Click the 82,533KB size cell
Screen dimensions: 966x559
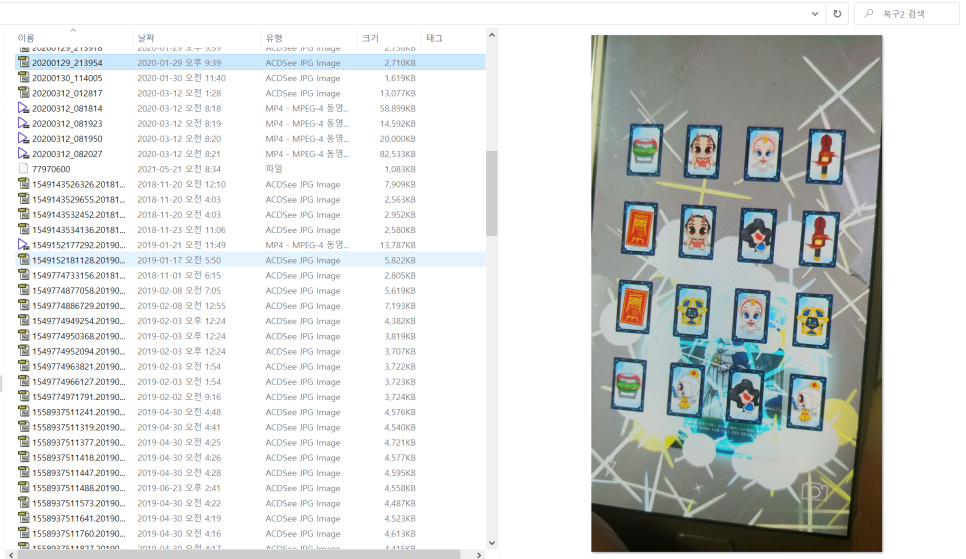[397, 153]
